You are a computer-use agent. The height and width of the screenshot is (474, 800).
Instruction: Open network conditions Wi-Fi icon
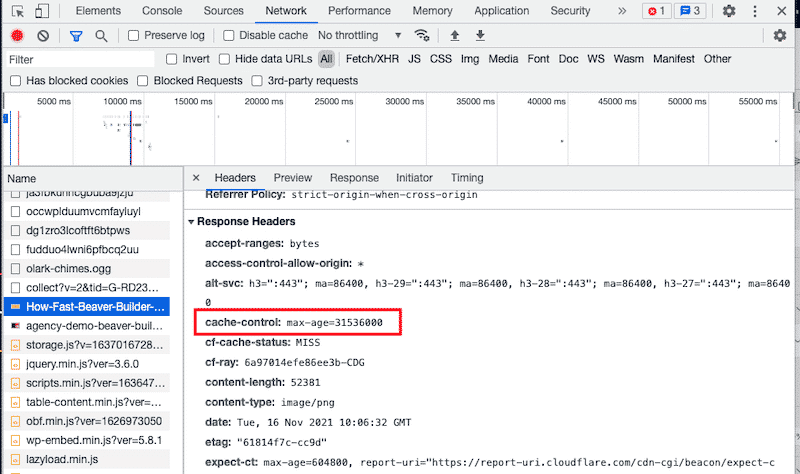[x=422, y=35]
